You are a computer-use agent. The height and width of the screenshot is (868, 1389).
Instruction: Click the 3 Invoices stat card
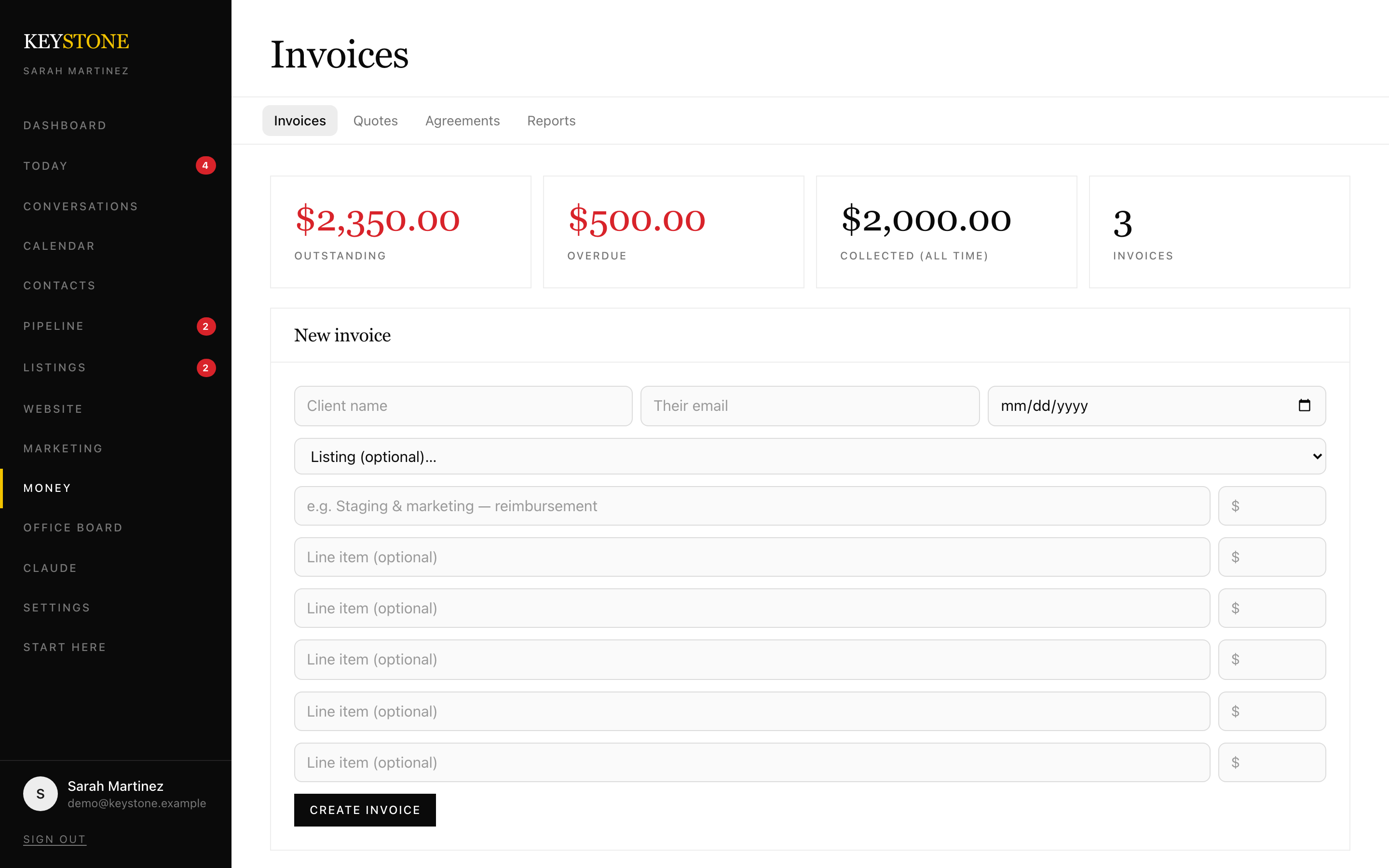[x=1219, y=232]
